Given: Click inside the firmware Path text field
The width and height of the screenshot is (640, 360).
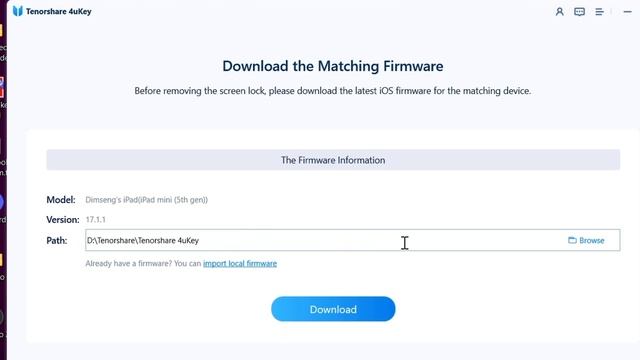Looking at the screenshot, I should coord(353,240).
